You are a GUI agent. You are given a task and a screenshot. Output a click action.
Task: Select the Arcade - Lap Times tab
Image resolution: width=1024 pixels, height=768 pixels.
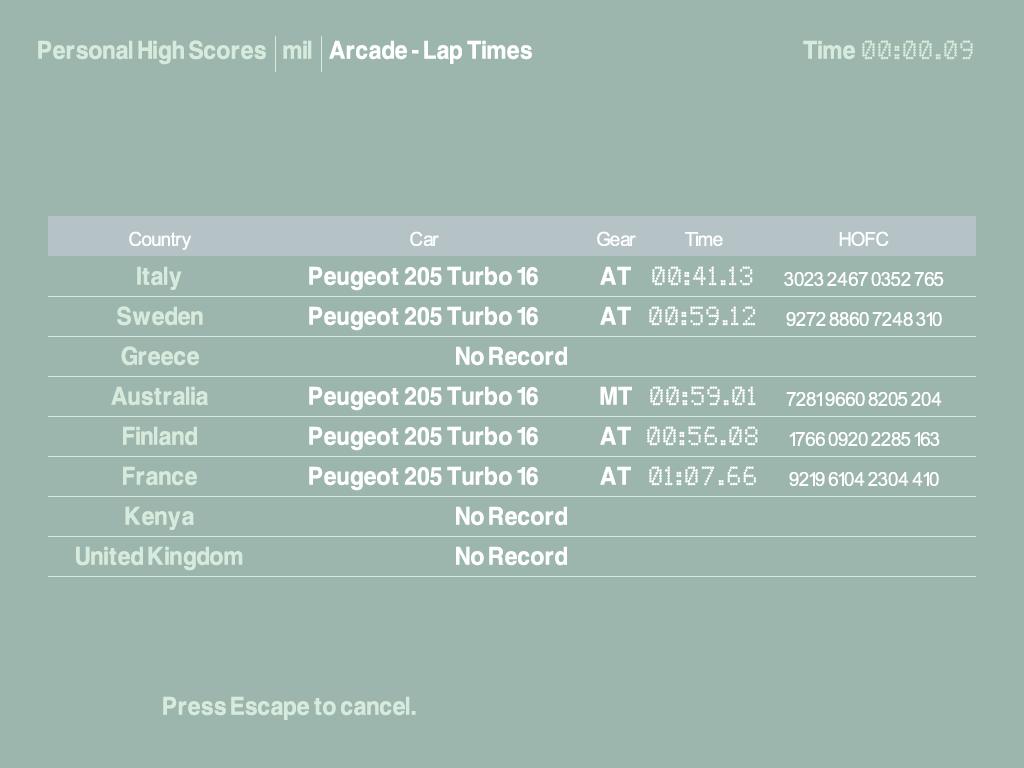[430, 51]
